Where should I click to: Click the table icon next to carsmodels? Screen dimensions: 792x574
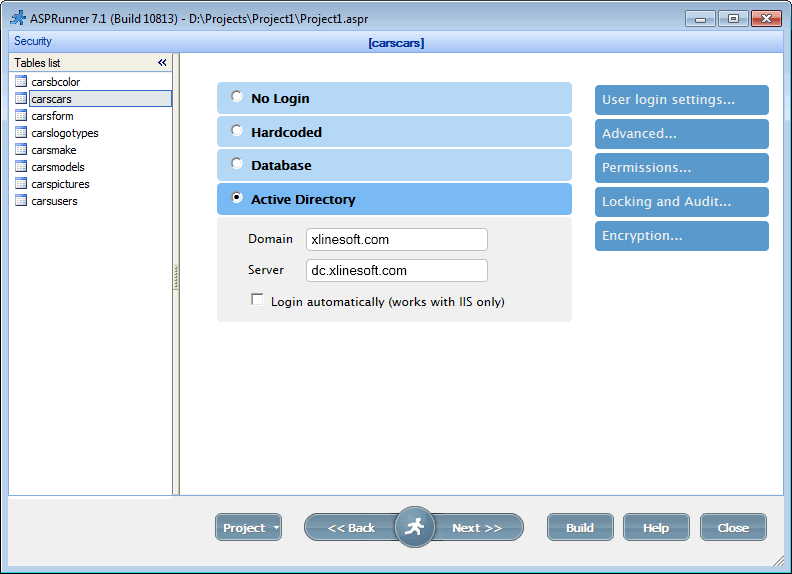(21, 167)
